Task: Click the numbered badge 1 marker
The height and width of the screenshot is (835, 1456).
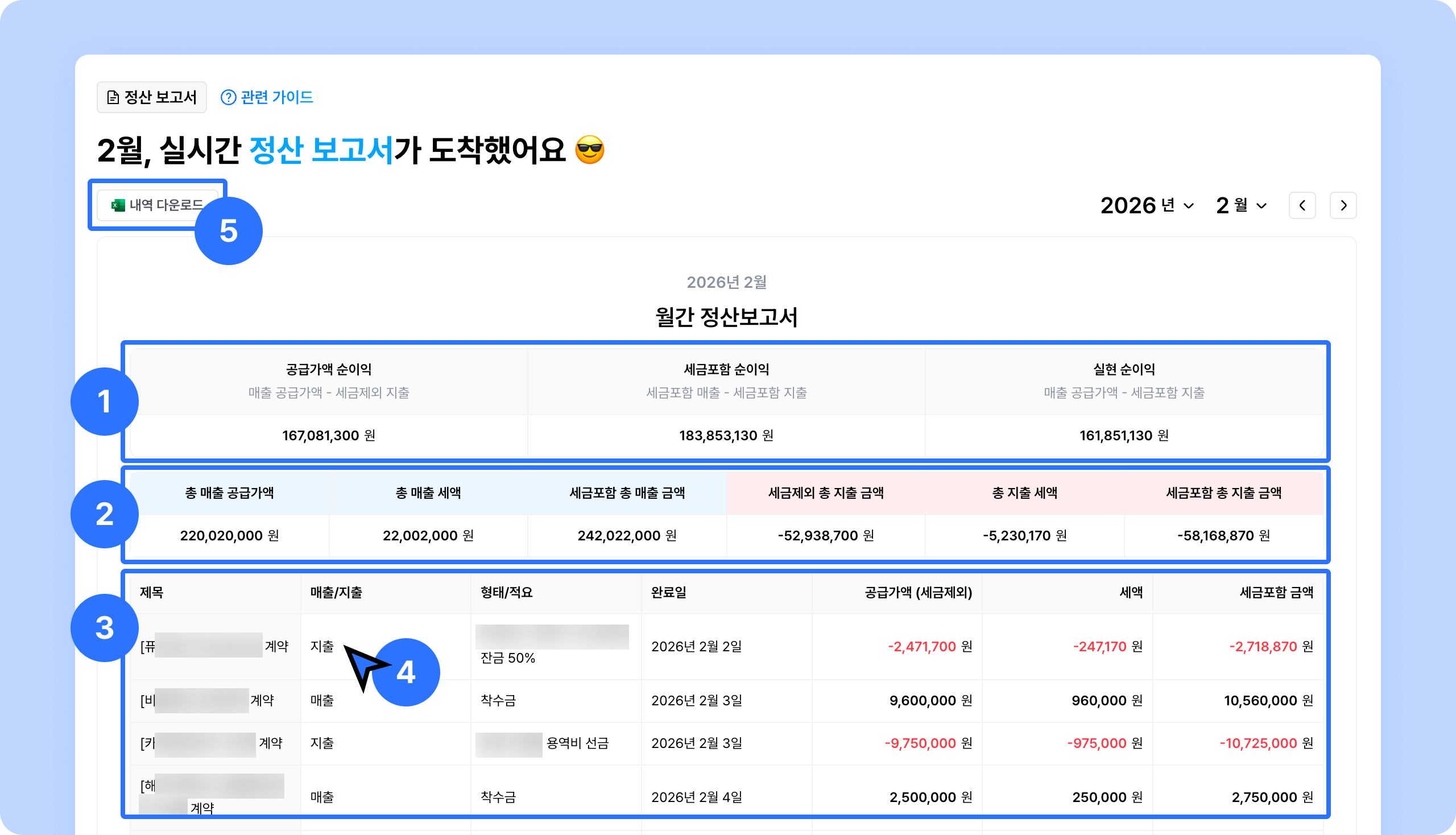Action: click(x=105, y=402)
